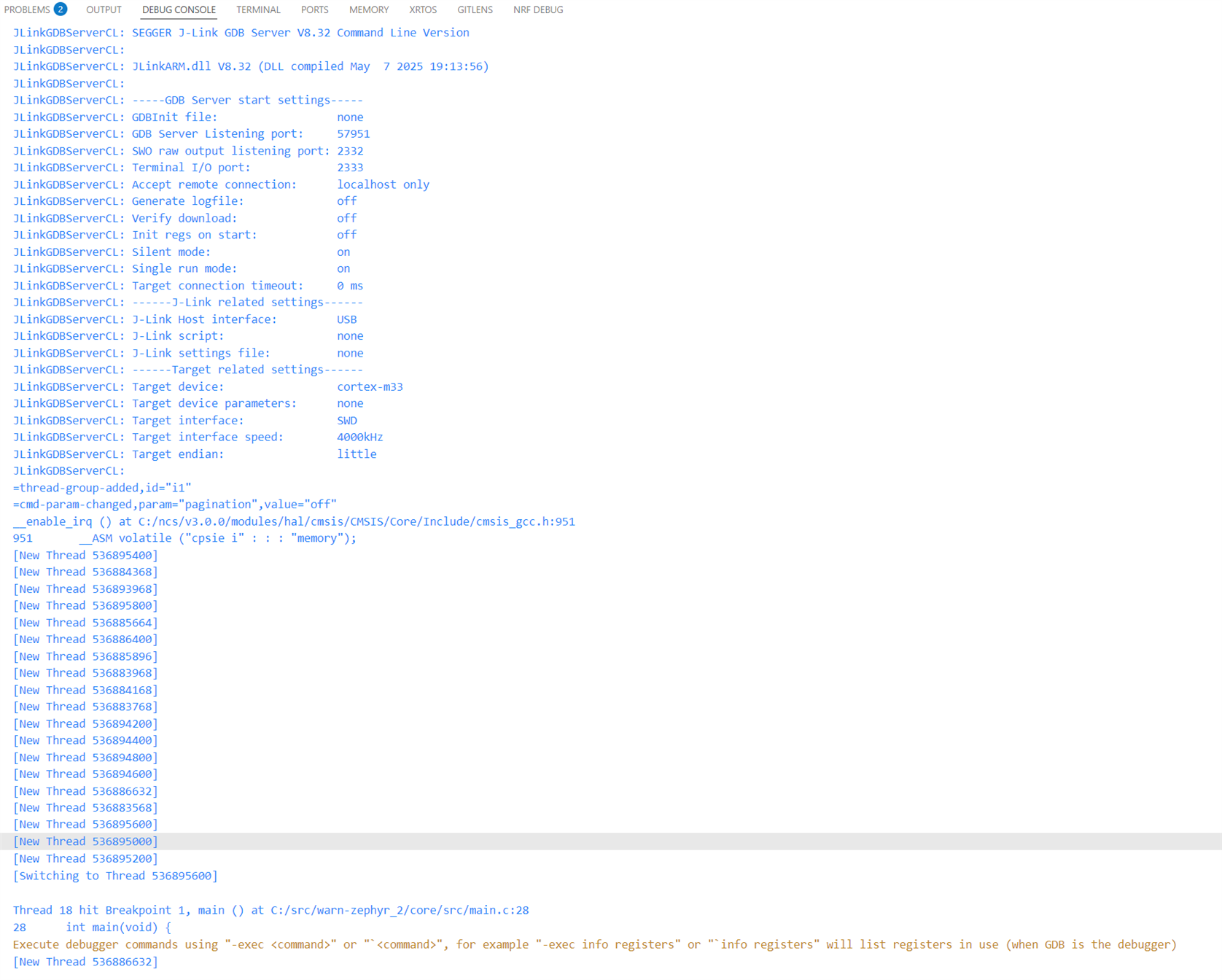Click the Thread 18 hit Breakpoint 1 line
Viewport: 1222px width, 980px height.
click(271, 911)
